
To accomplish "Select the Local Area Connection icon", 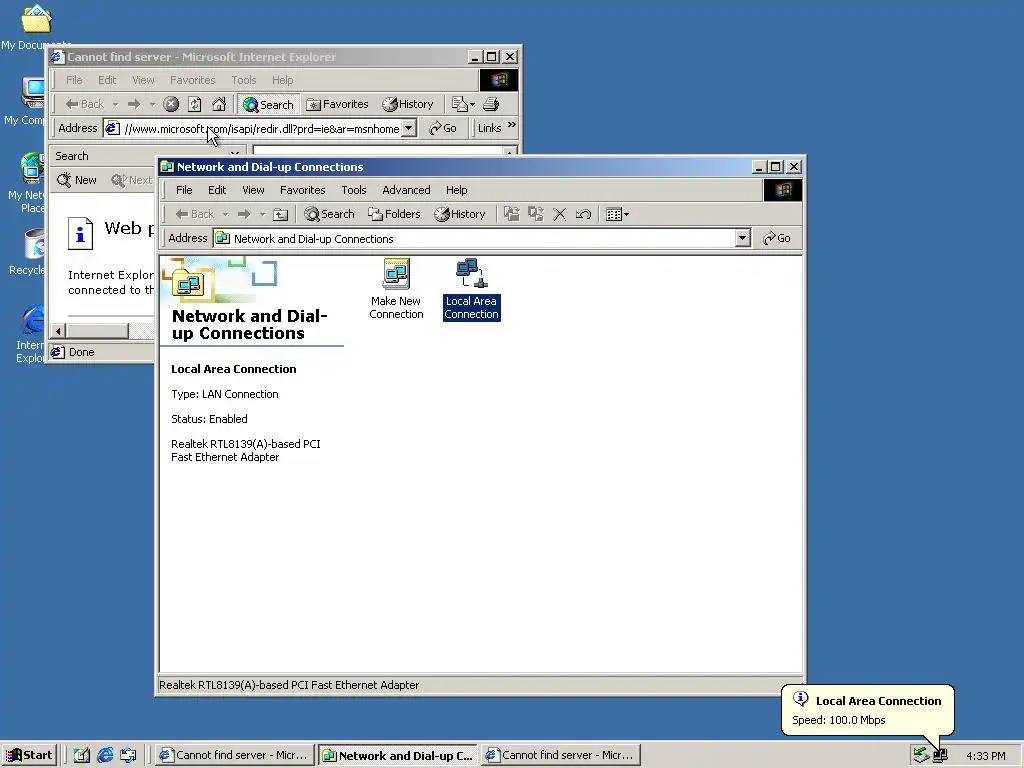I will click(x=472, y=289).
